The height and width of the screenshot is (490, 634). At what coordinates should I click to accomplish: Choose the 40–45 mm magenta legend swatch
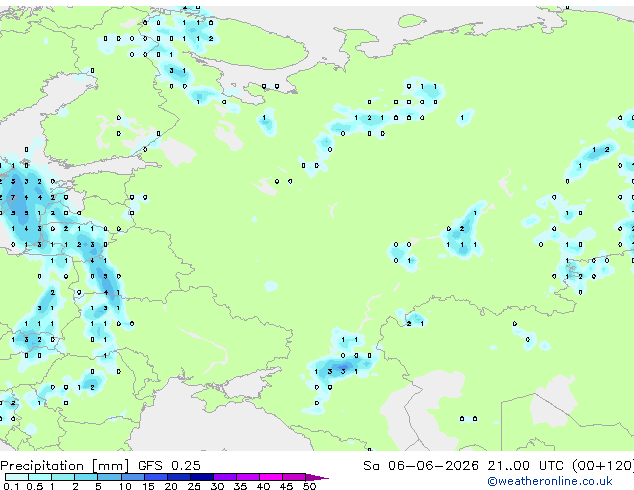(271, 477)
